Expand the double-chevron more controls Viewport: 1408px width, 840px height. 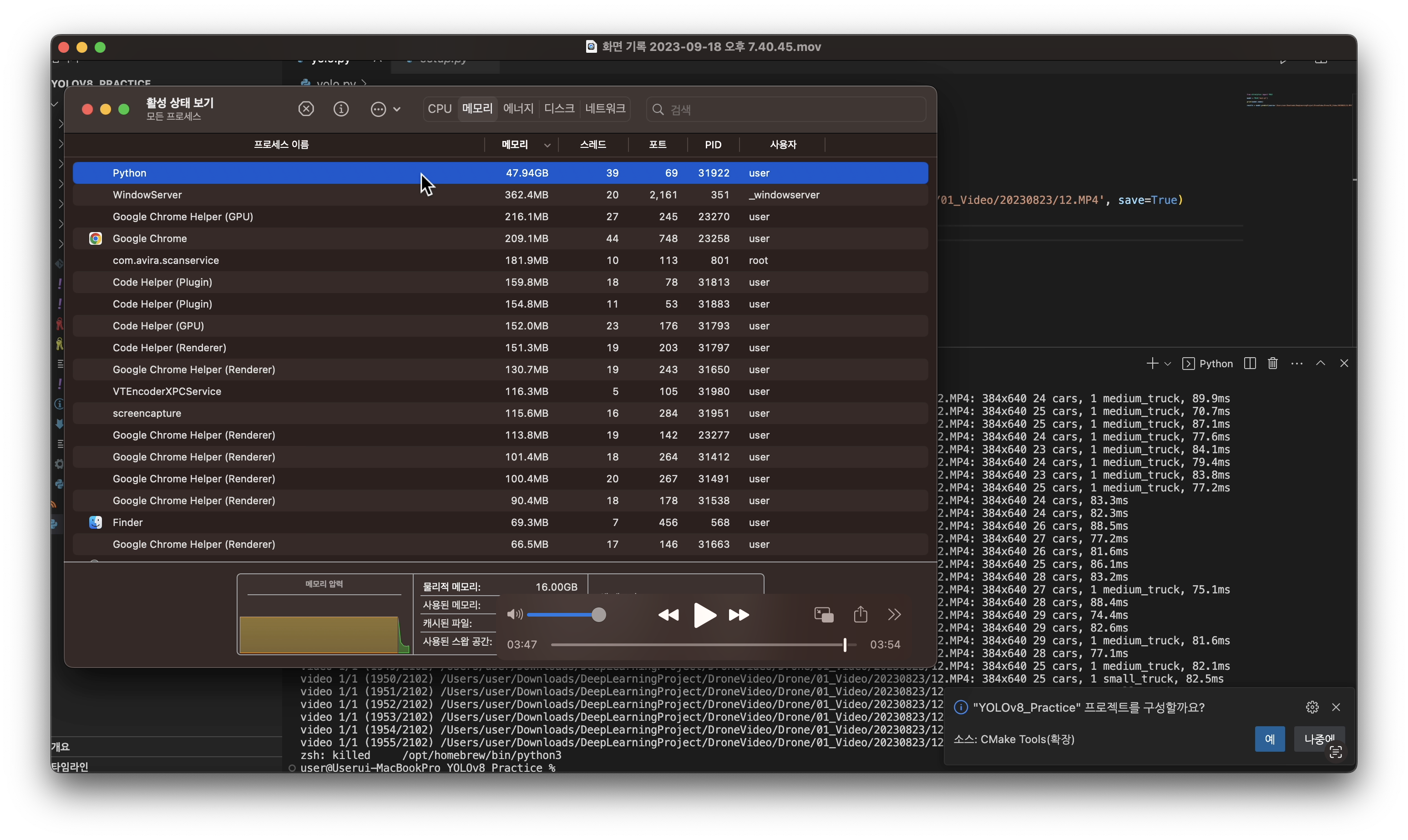click(x=894, y=615)
